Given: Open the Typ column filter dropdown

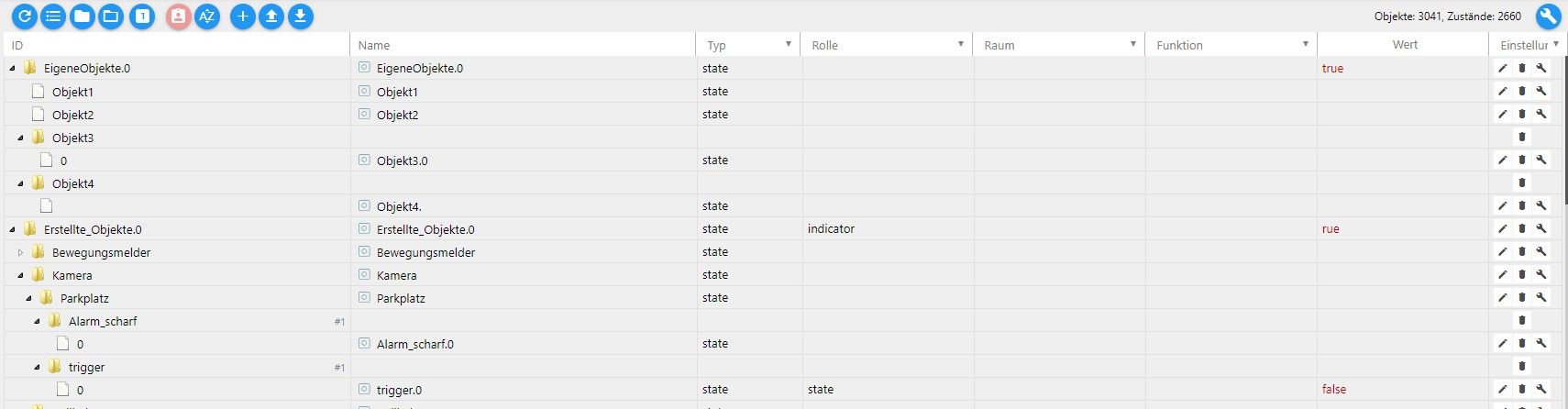Looking at the screenshot, I should pos(789,44).
